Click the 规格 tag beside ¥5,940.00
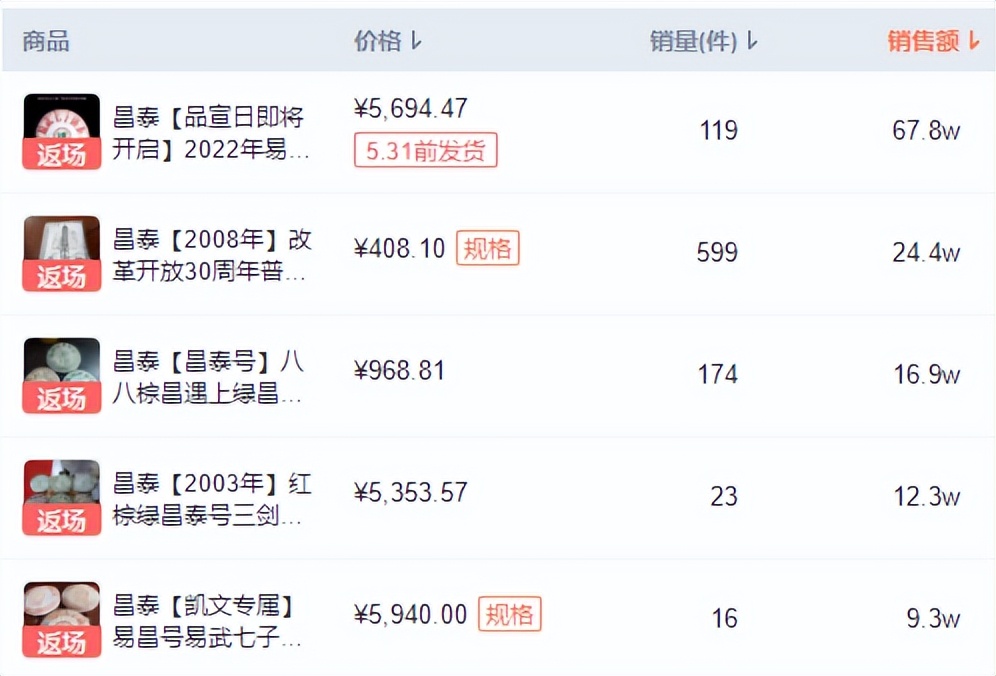 [x=509, y=614]
